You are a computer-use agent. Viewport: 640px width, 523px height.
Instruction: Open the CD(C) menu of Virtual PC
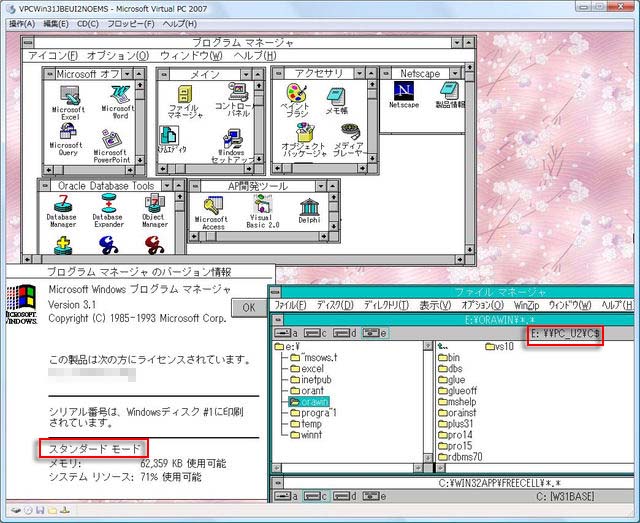tap(88, 24)
